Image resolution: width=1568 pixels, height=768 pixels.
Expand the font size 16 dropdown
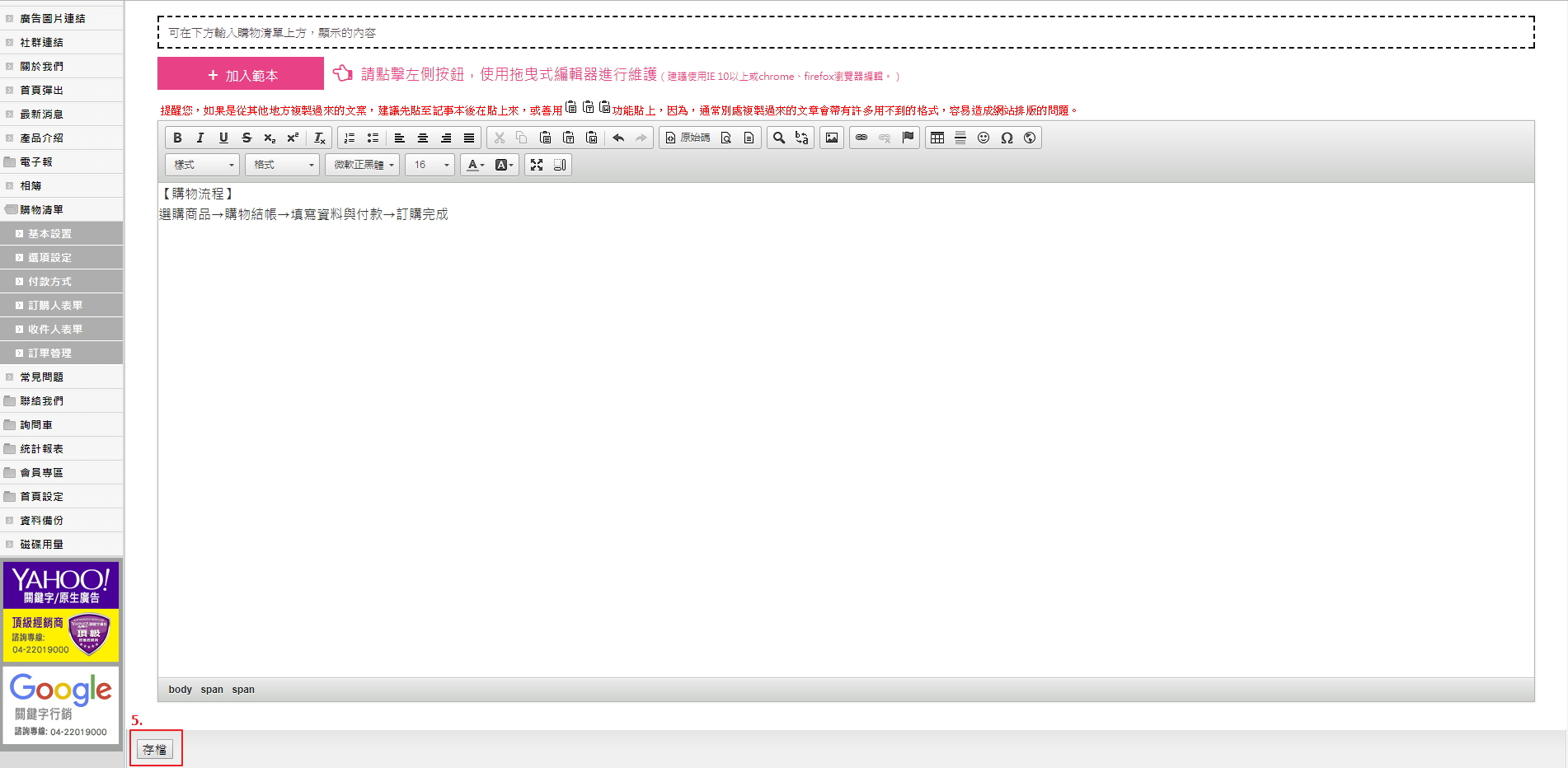(x=430, y=165)
